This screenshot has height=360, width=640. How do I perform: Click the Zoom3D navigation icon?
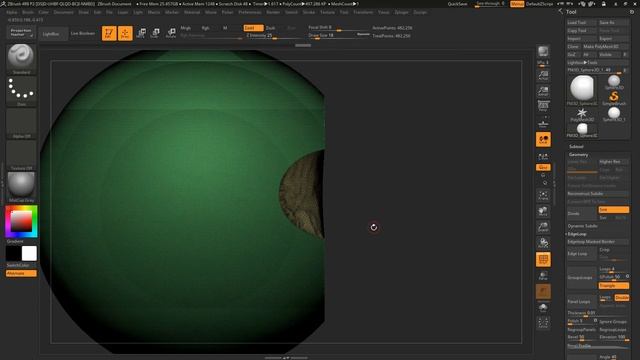coord(543,227)
